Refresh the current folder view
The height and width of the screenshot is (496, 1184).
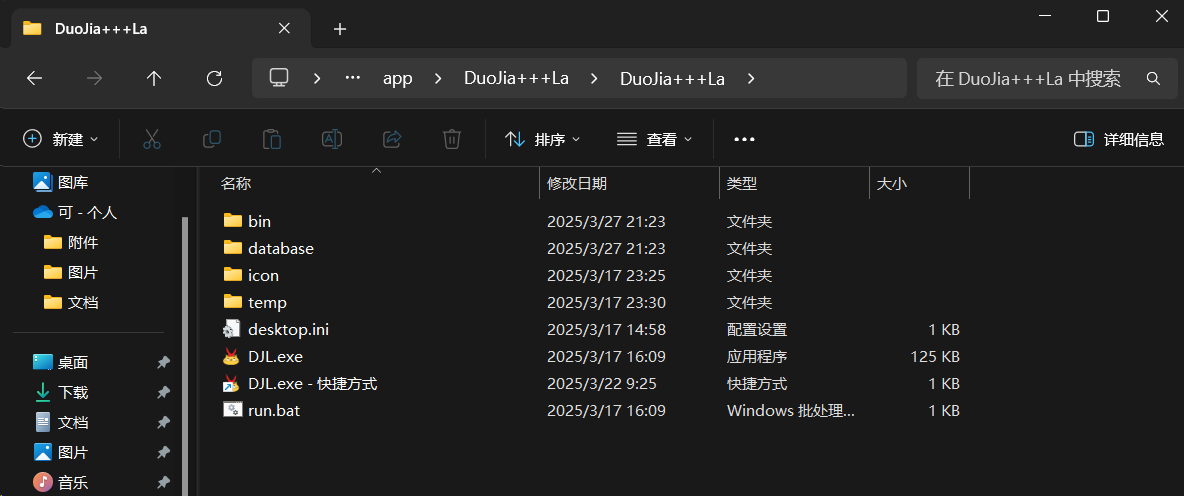(214, 79)
